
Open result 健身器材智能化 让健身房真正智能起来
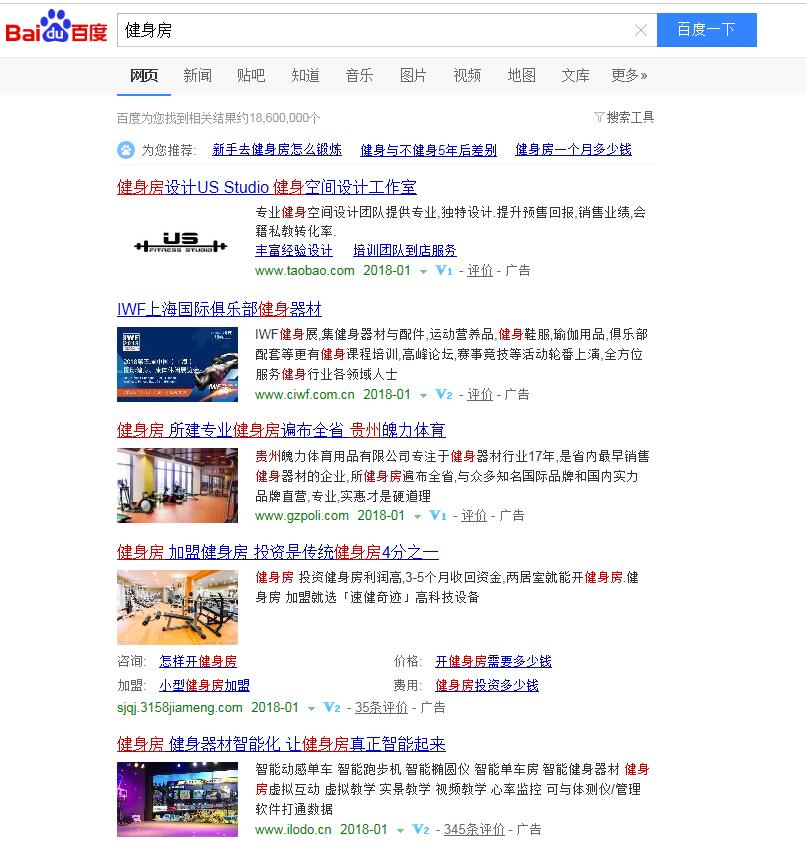coord(281,744)
